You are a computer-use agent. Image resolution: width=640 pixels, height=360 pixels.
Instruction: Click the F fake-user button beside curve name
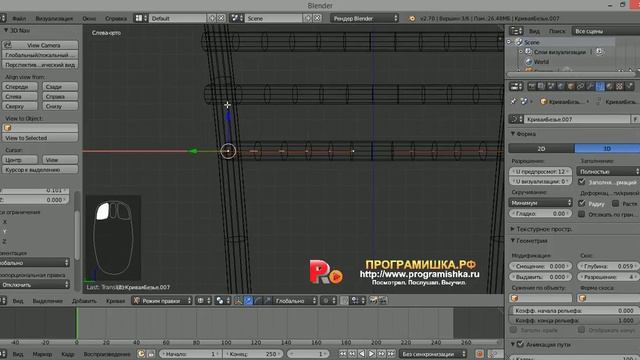tap(635, 119)
